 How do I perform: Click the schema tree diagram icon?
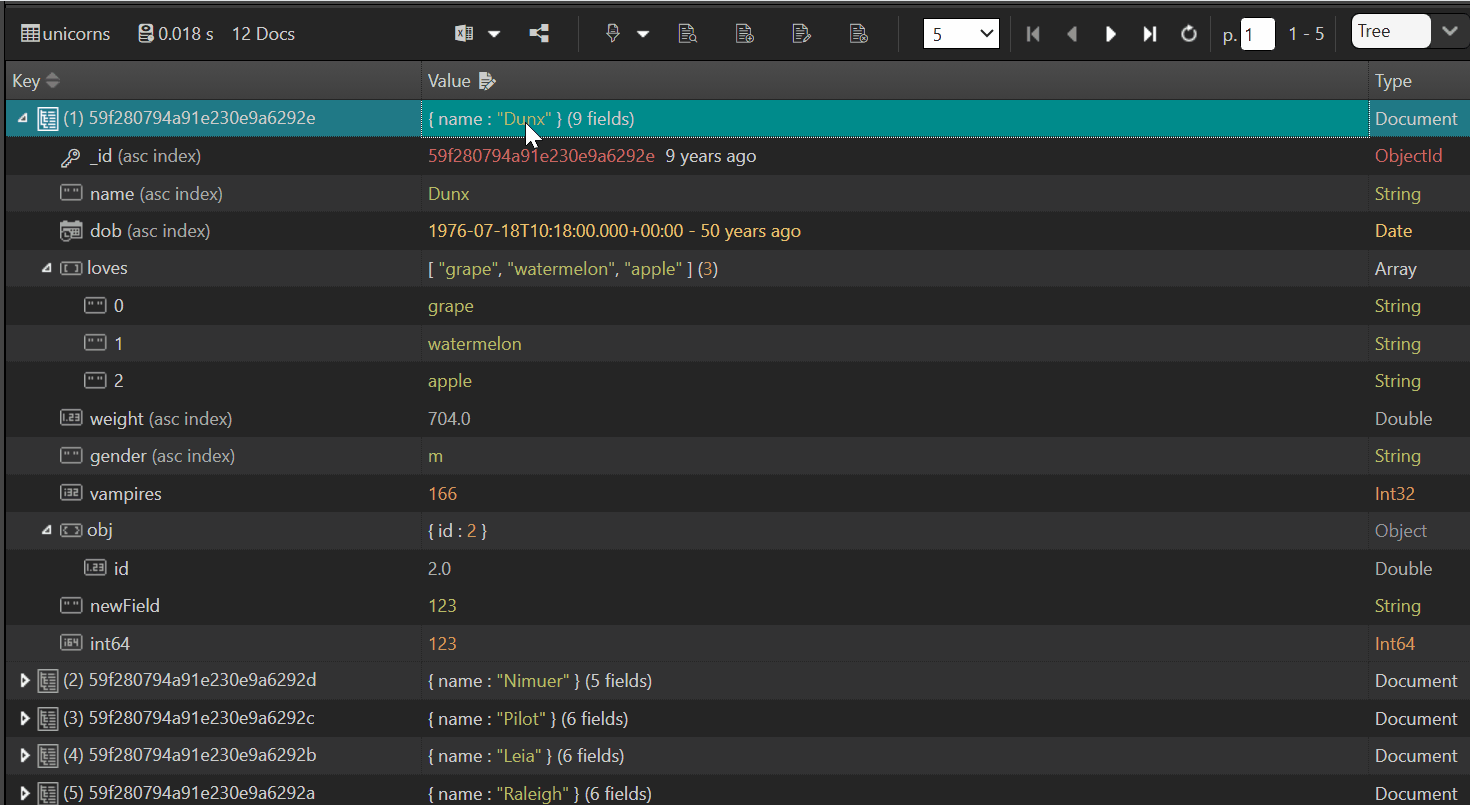539,34
